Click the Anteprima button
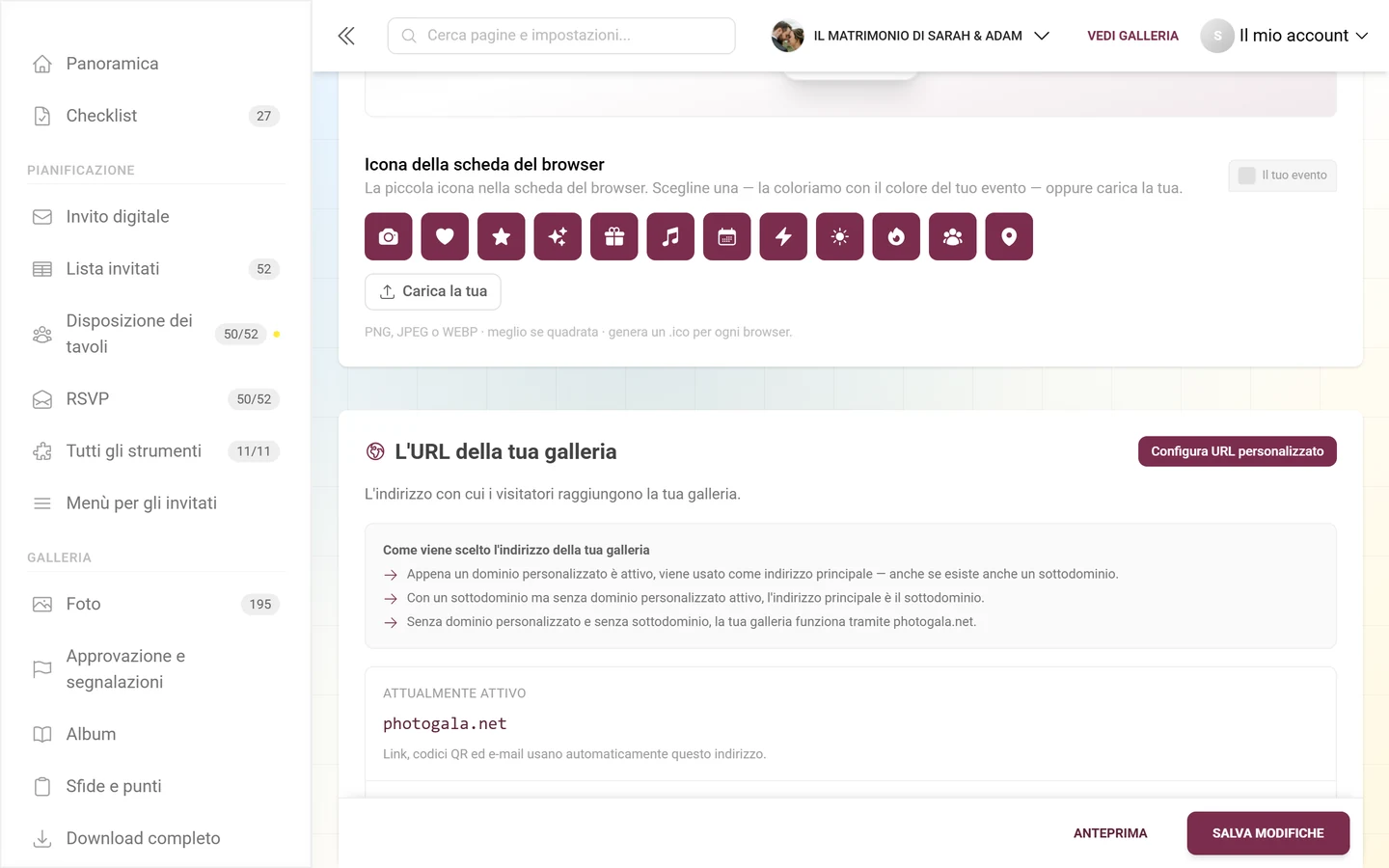The height and width of the screenshot is (868, 1389). click(1110, 833)
